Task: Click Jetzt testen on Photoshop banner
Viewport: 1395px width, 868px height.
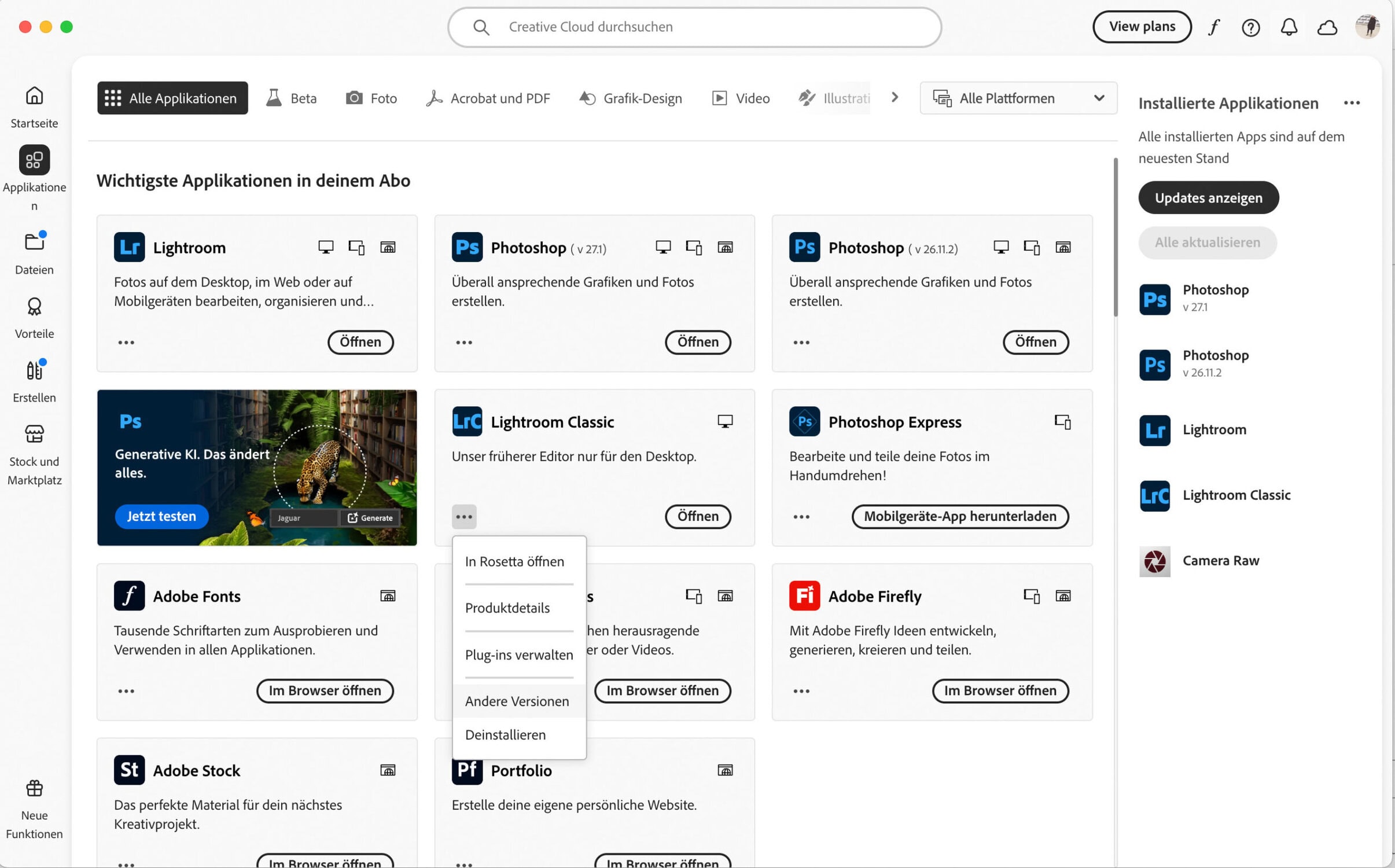Action: (x=161, y=516)
